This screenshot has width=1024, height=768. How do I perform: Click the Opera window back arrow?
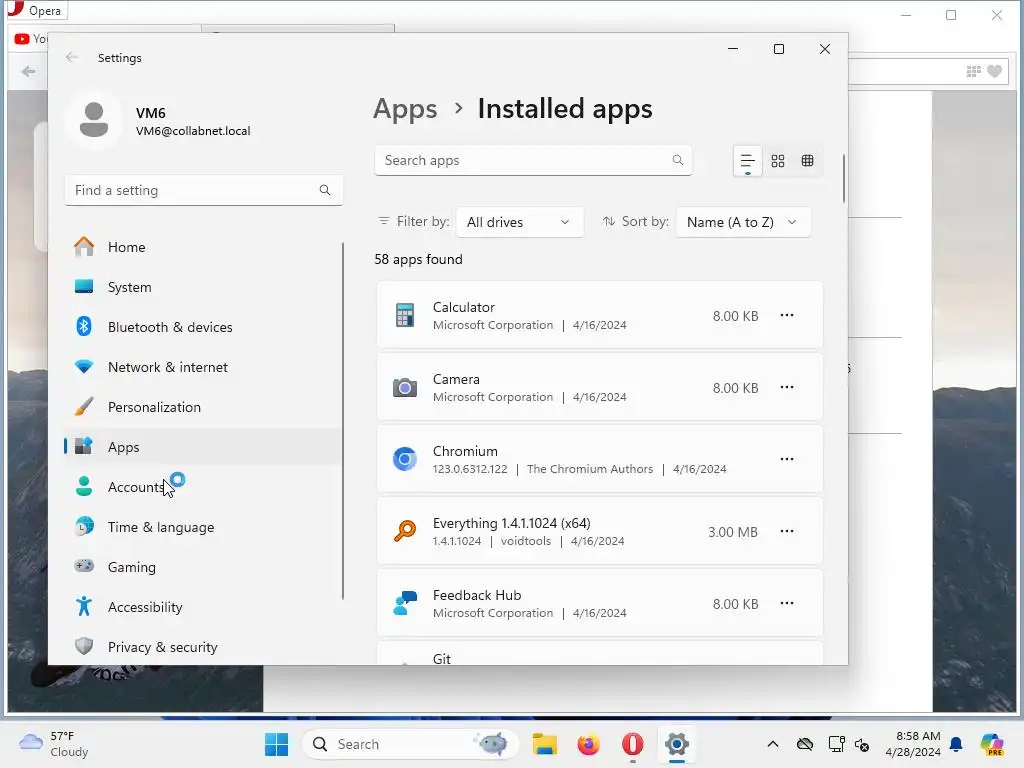(28, 71)
